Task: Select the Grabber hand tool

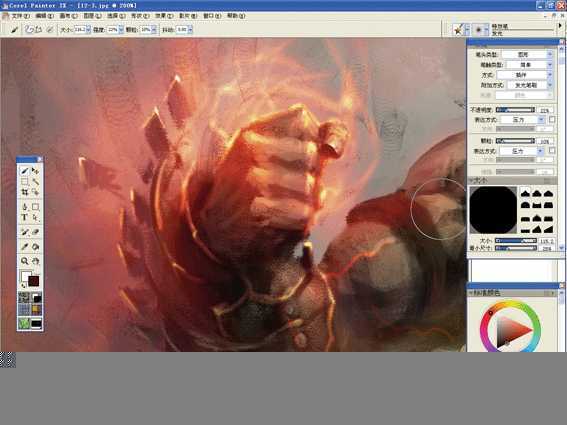Action: coord(35,261)
